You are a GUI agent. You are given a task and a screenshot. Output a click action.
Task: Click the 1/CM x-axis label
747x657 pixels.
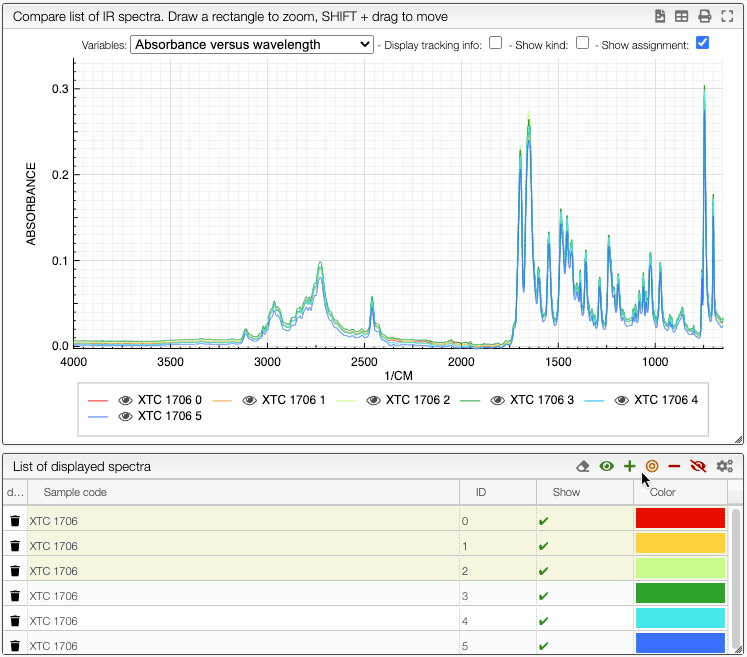pyautogui.click(x=398, y=376)
